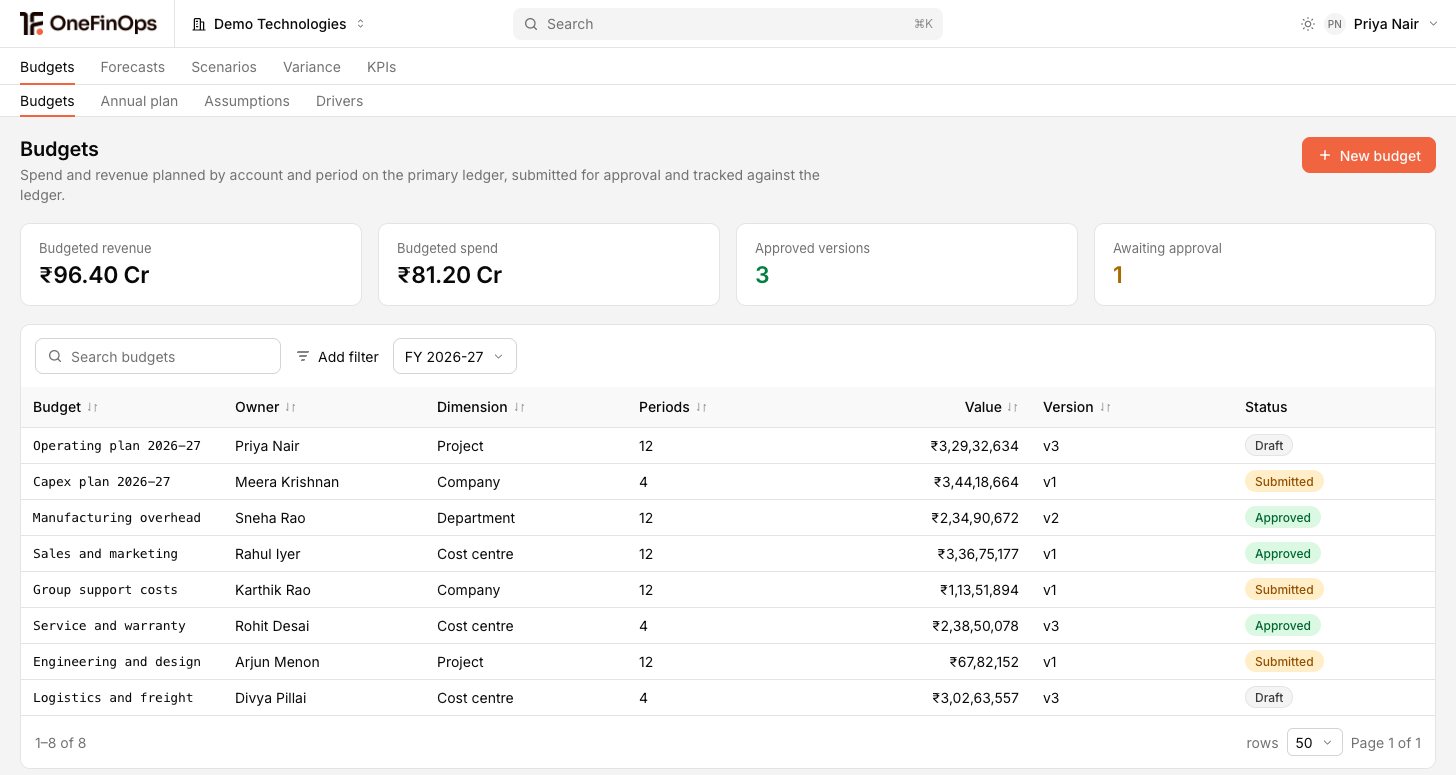Viewport: 1456px width, 775px height.
Task: Open the Operating plan 2026–27 budget
Action: pyautogui.click(x=117, y=446)
